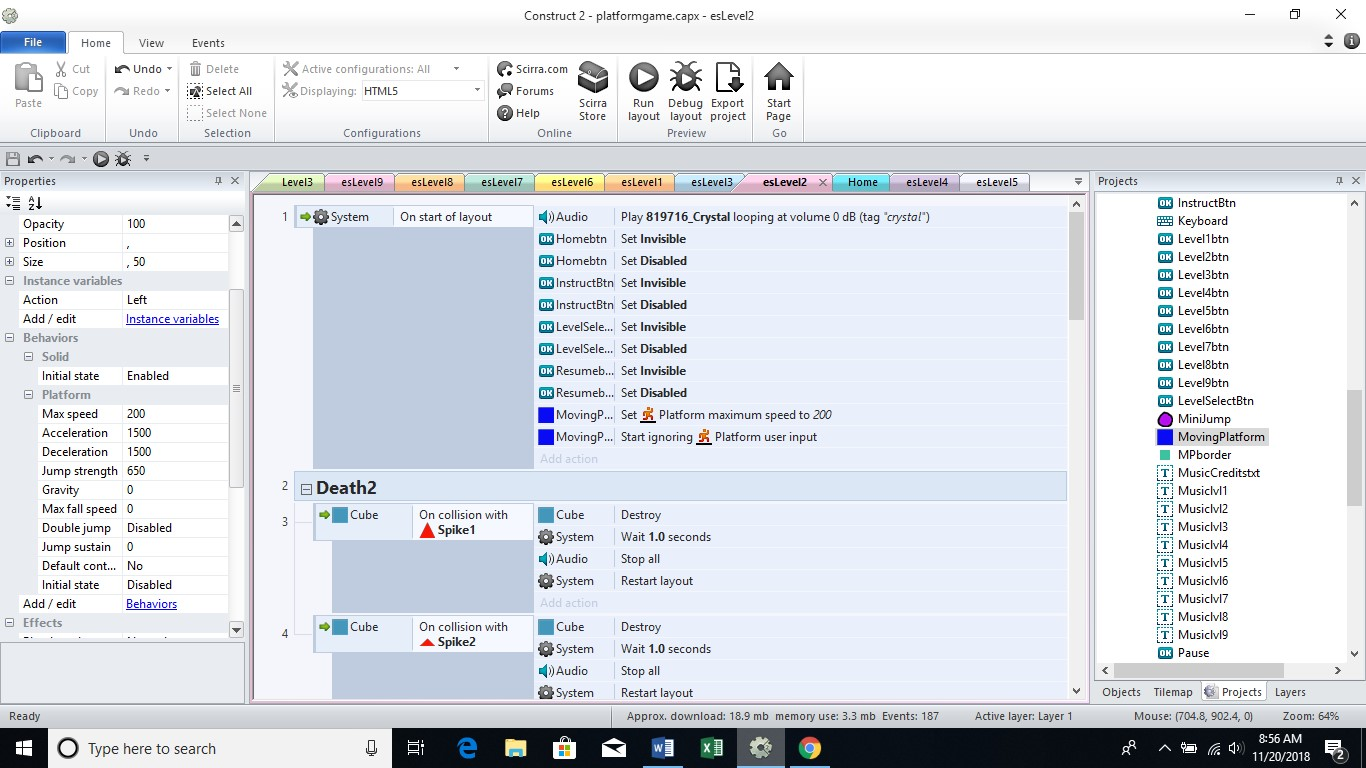Open Windows Start menu
1366x768 pixels.
coord(23,748)
